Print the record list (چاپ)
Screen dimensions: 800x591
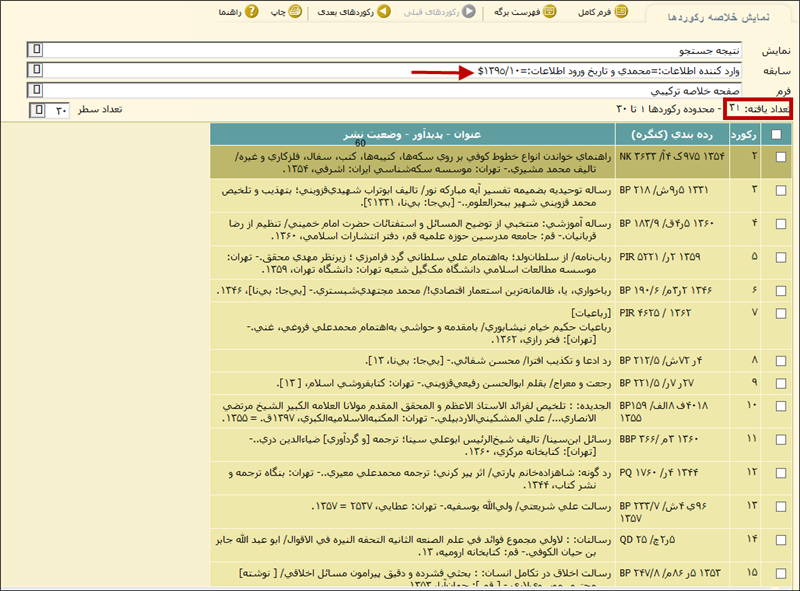(x=294, y=12)
